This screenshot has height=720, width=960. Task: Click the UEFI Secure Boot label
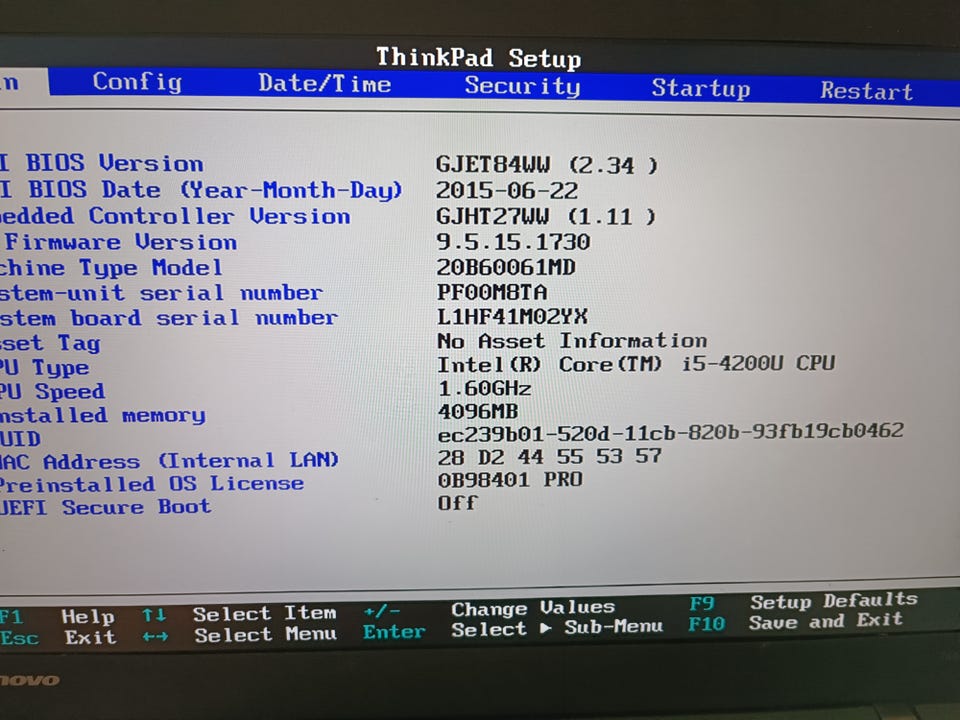(105, 507)
